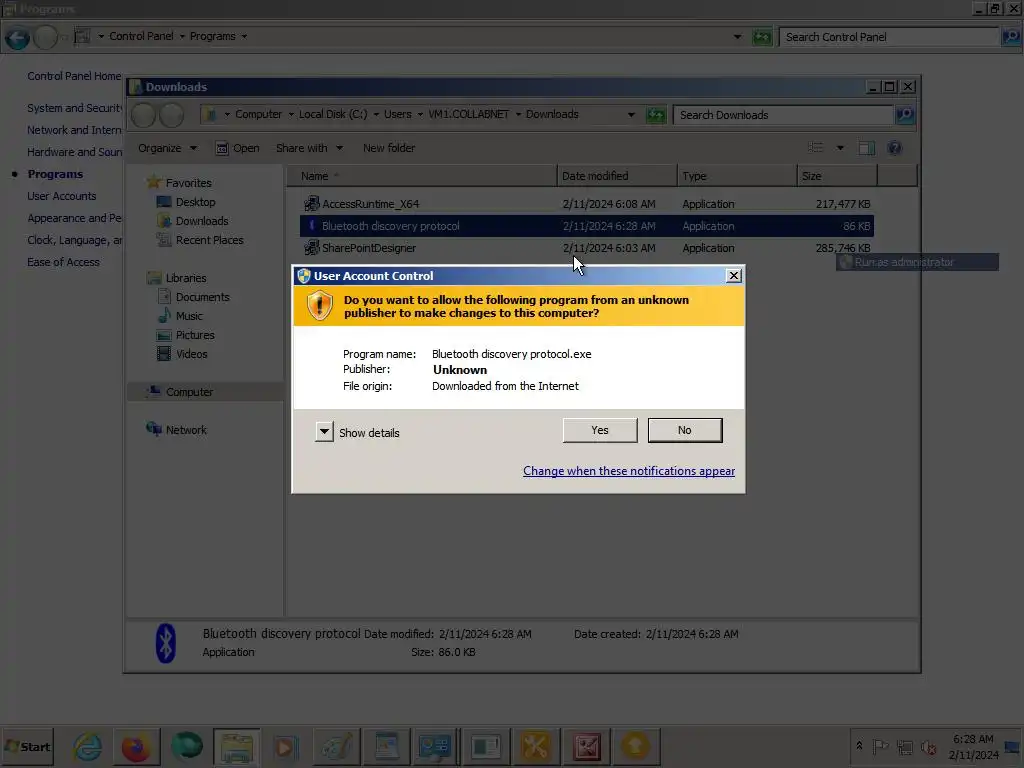Click Local Disk (C:) breadcrumb in address bar
The image size is (1024, 768).
coord(332,114)
